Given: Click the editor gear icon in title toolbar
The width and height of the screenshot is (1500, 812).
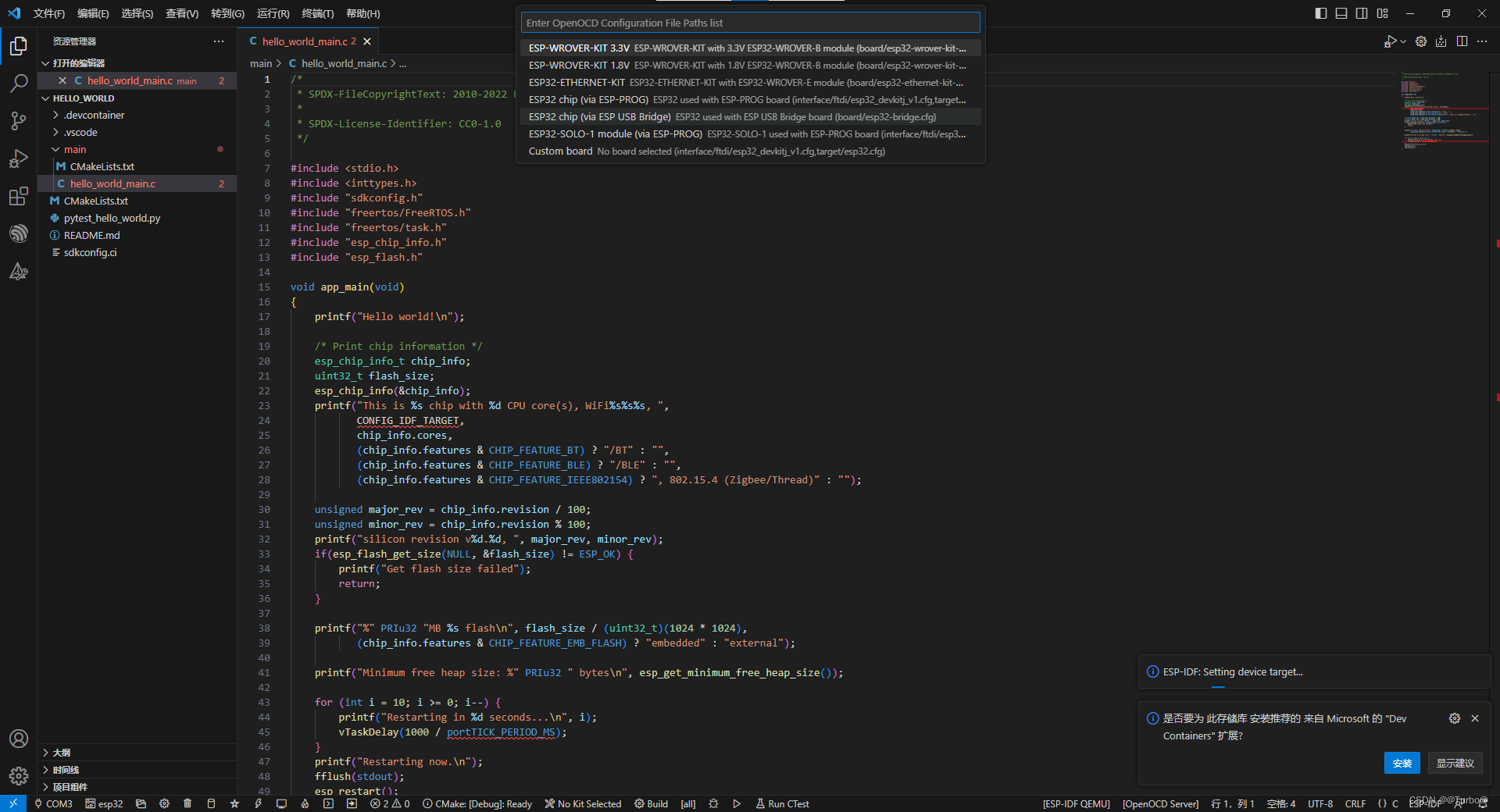Looking at the screenshot, I should pos(1421,41).
